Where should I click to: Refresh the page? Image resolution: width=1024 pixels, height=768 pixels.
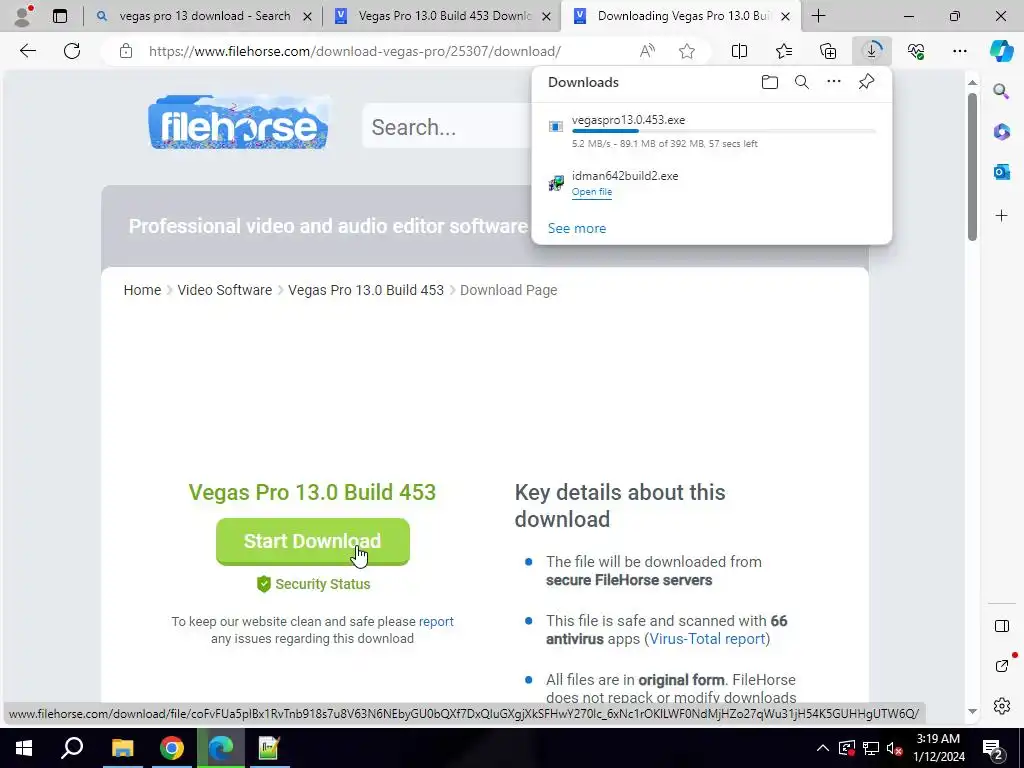coord(72,51)
